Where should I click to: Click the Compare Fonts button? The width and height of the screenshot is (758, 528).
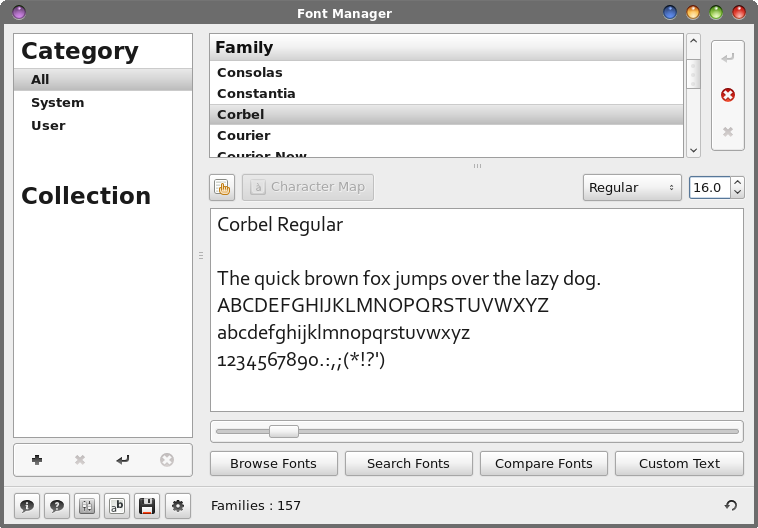coord(543,464)
